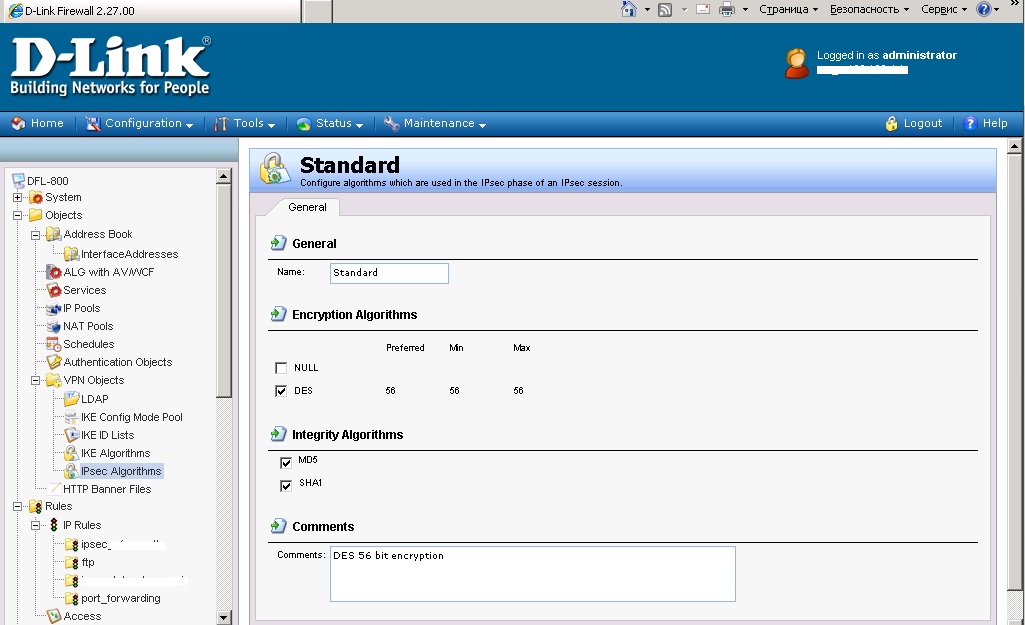Open the Безопасность browser menu
Screen dimensions: 1025x625
pos(869,9)
